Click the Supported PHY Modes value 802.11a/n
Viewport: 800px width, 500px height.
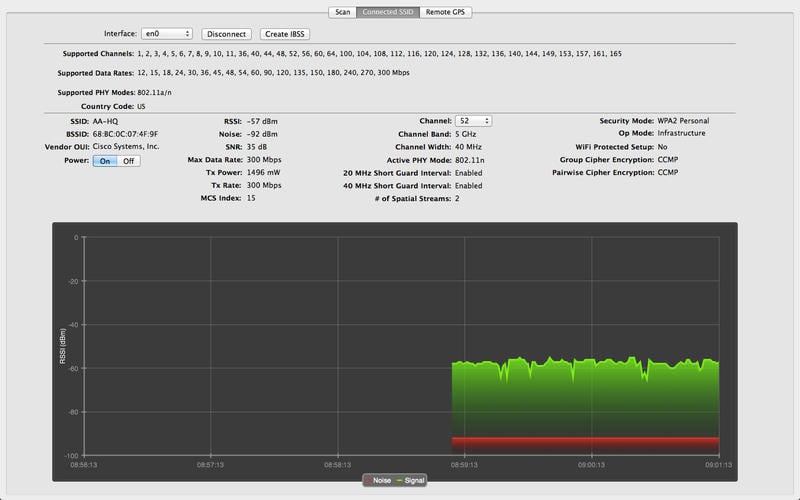click(x=154, y=92)
